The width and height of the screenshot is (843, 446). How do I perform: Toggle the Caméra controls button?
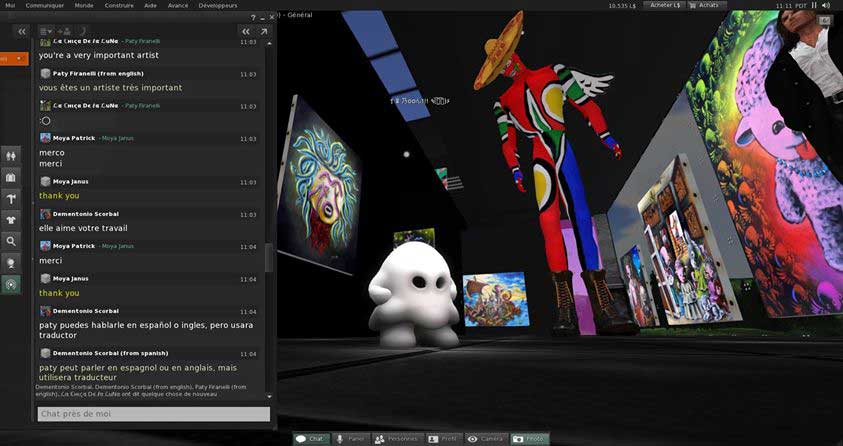coord(485,439)
